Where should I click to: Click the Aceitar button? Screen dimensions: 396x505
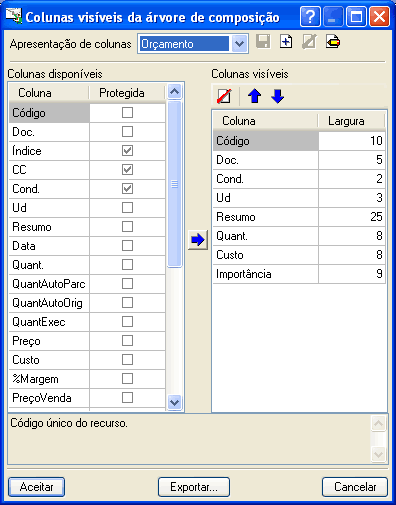click(x=37, y=487)
